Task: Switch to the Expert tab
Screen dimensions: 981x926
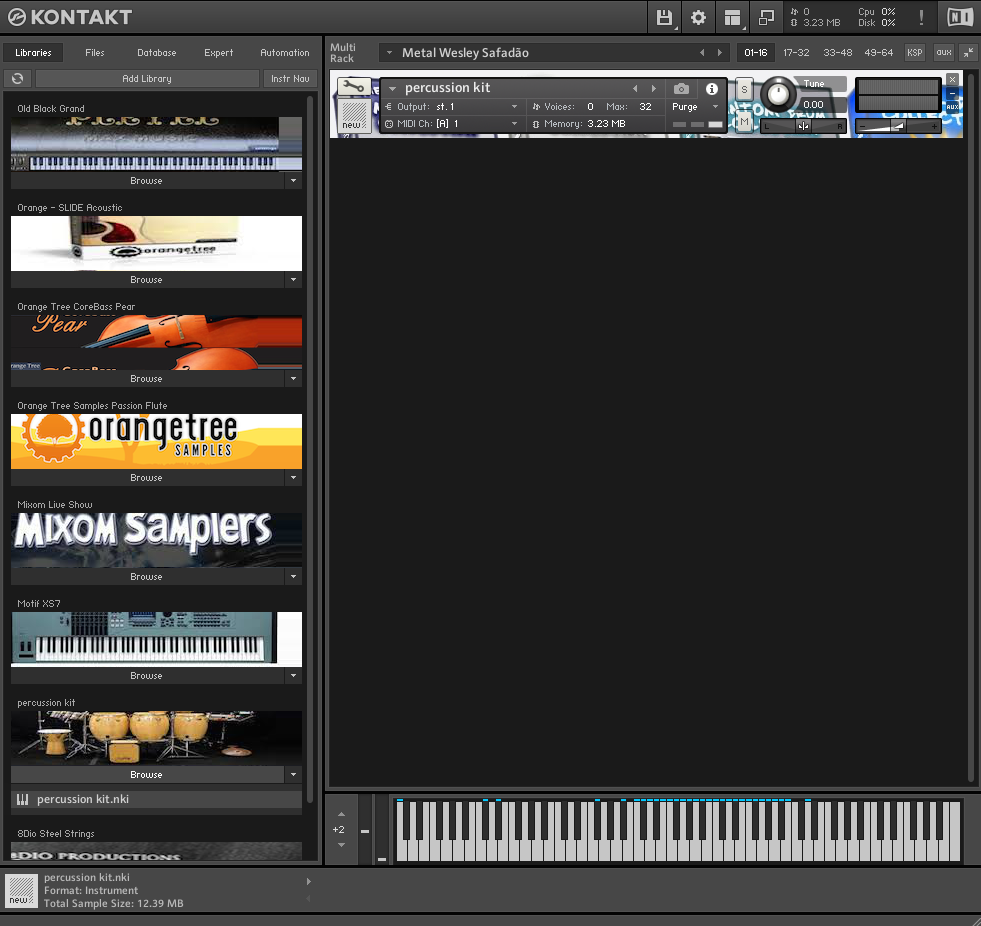Action: click(x=218, y=53)
